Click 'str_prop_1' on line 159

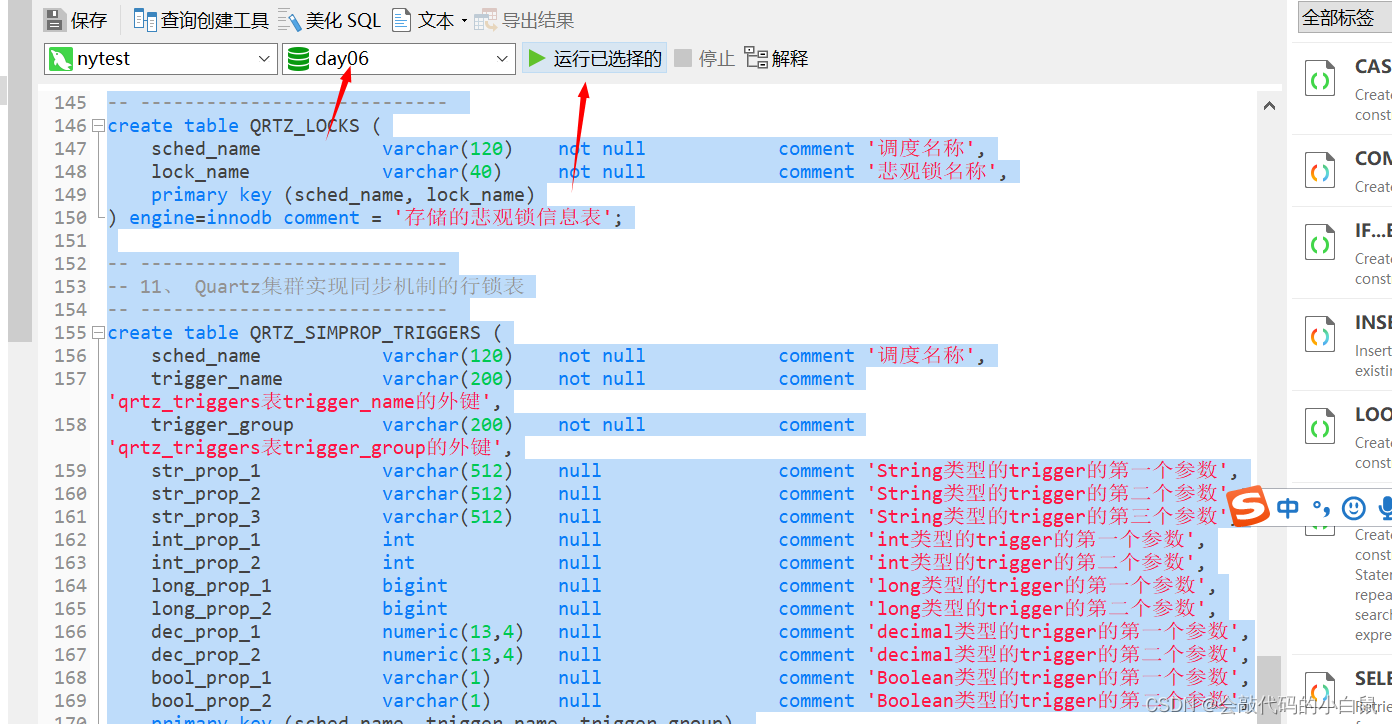click(206, 471)
